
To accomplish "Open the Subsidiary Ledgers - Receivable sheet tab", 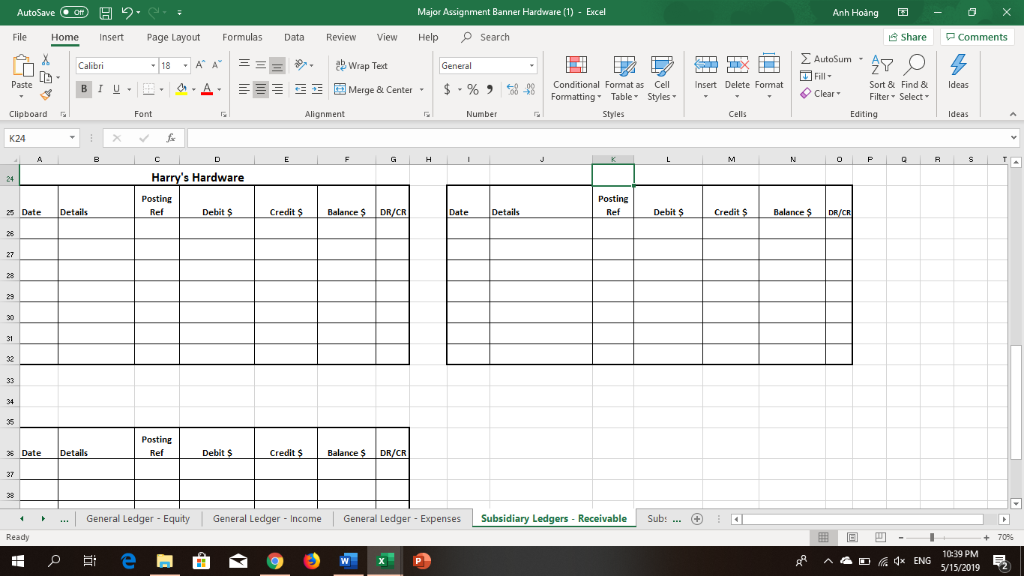I will point(553,518).
